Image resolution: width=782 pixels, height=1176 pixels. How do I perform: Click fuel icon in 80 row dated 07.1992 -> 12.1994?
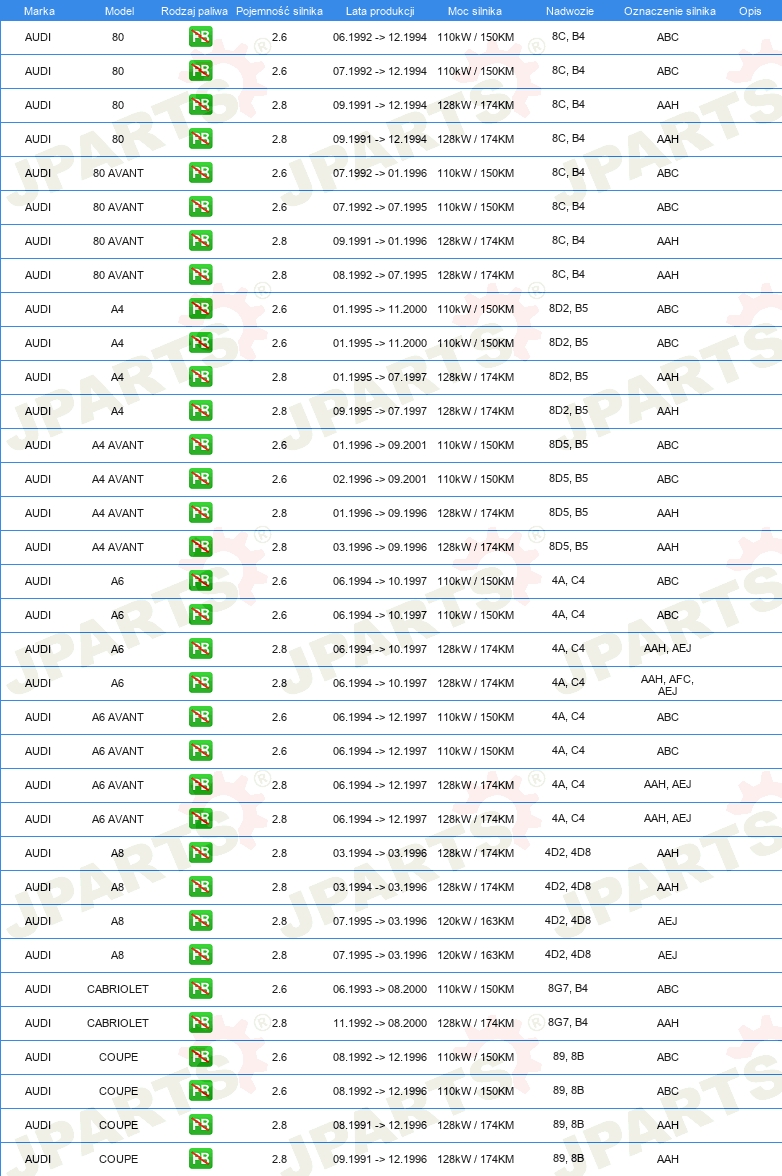coord(200,70)
